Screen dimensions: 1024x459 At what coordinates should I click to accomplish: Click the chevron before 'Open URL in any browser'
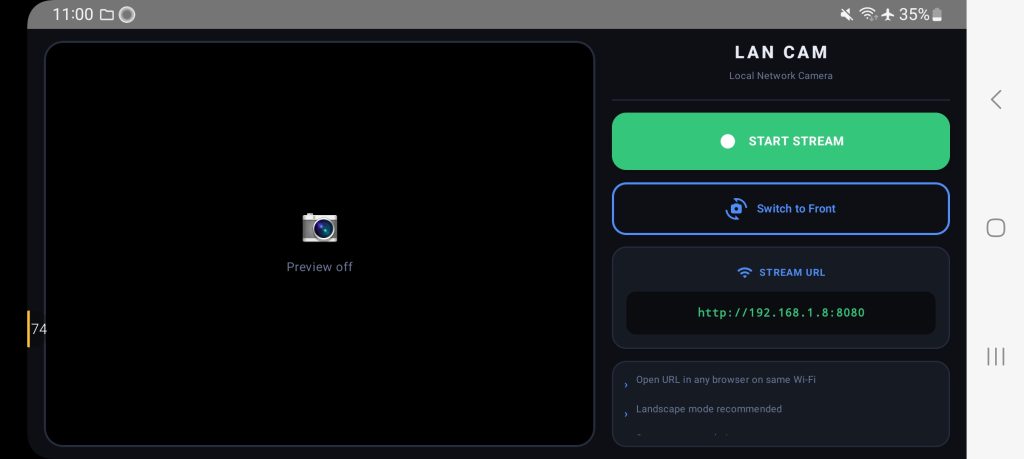click(x=626, y=385)
